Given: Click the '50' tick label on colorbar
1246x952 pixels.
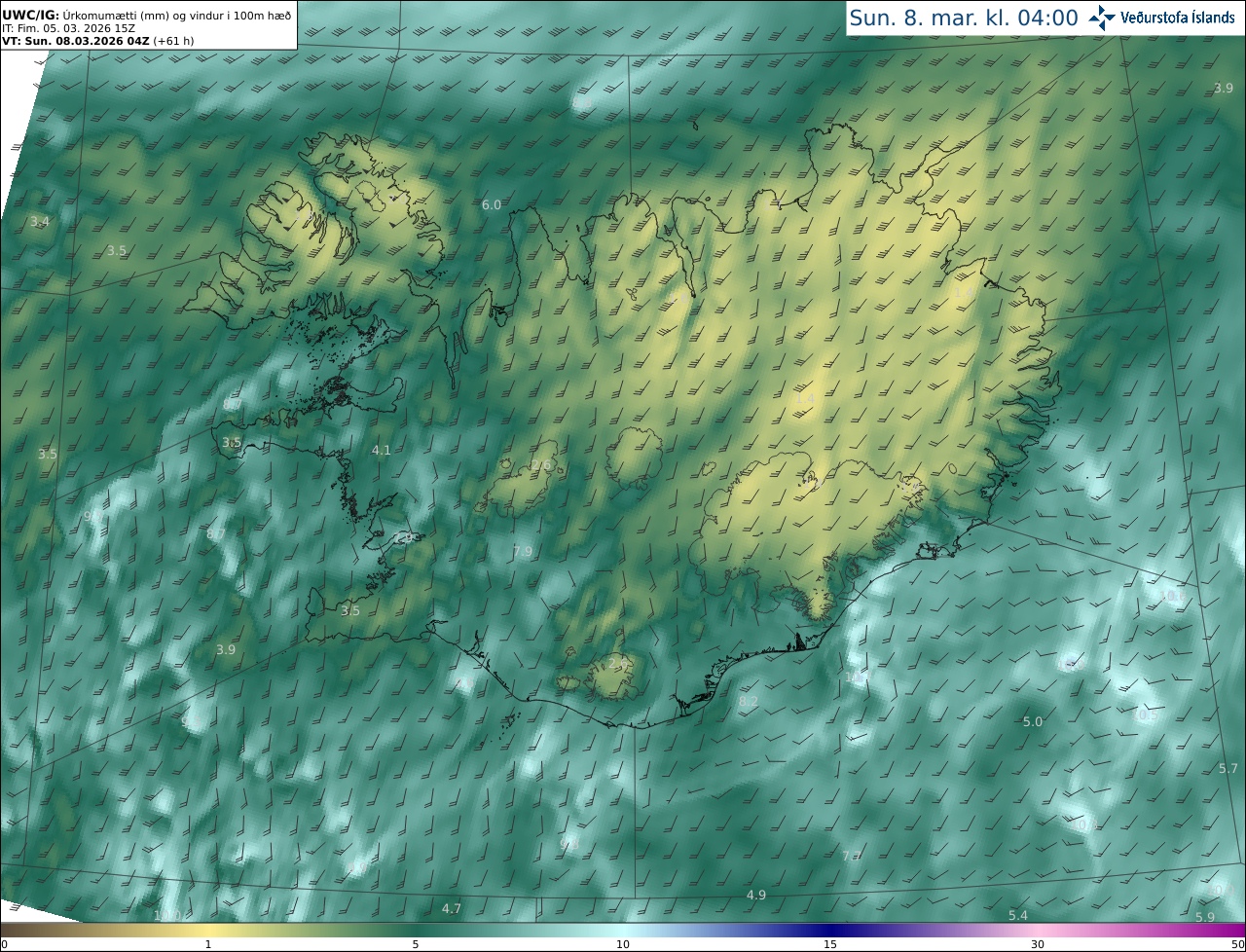Looking at the screenshot, I should tap(1237, 944).
